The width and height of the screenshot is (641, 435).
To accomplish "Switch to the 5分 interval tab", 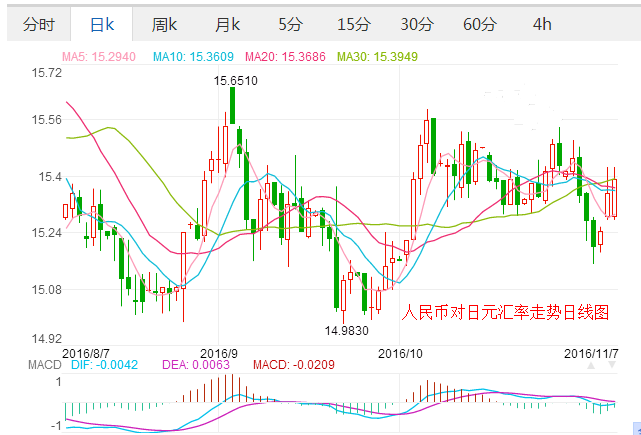I will [x=291, y=25].
